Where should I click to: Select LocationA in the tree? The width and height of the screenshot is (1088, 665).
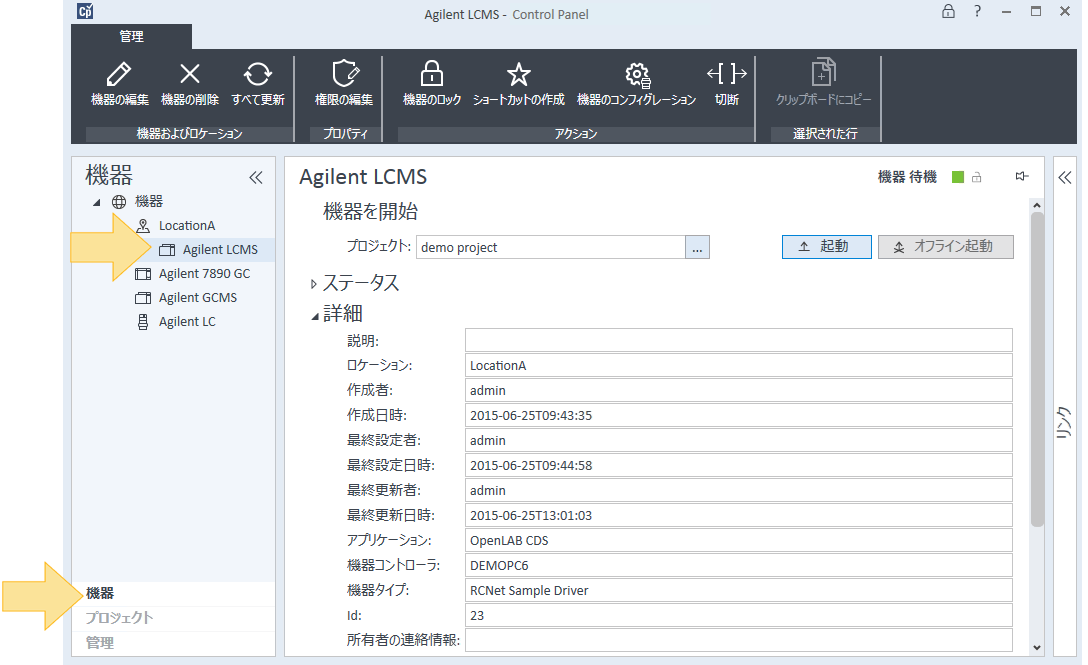(187, 226)
